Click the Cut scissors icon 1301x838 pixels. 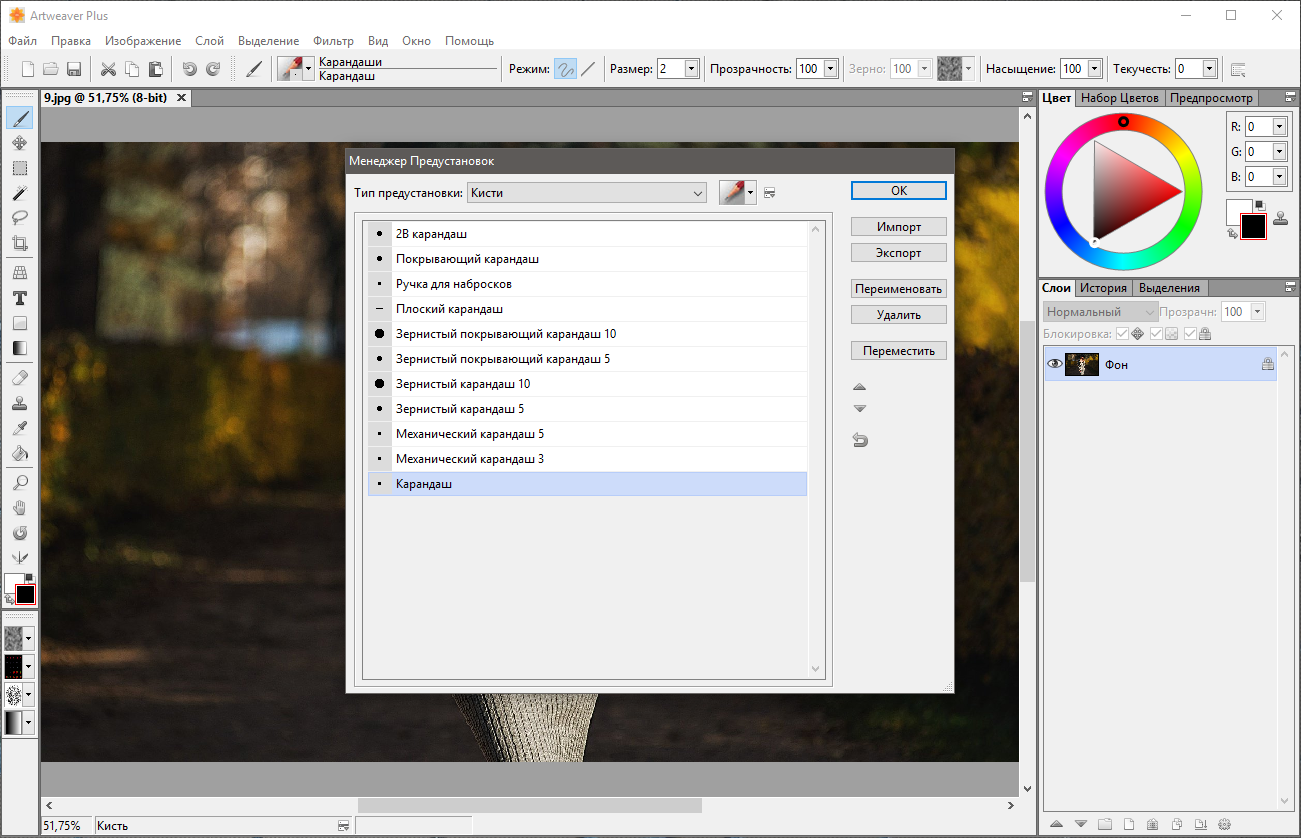tap(108, 69)
